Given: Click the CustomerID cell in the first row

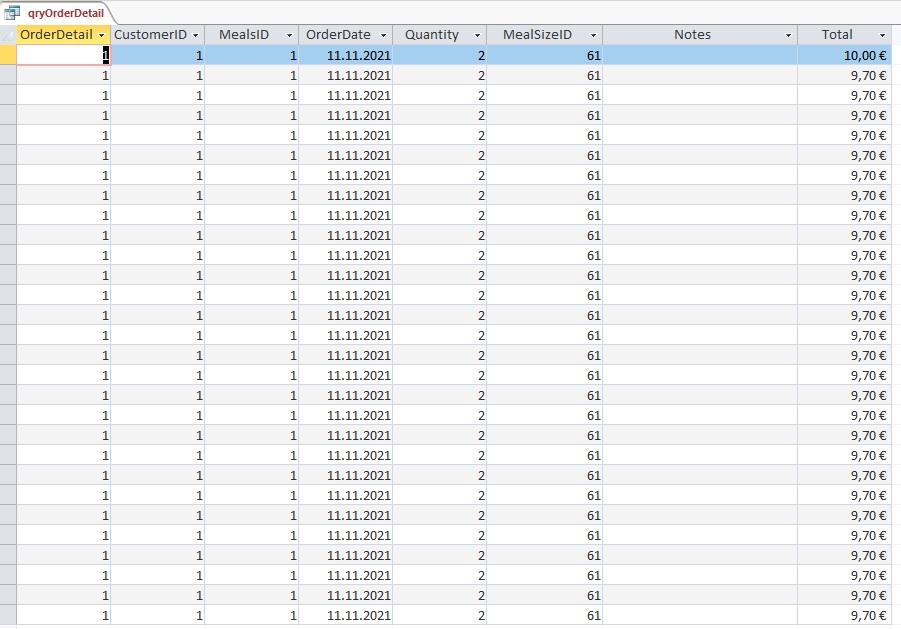Looking at the screenshot, I should point(157,55).
